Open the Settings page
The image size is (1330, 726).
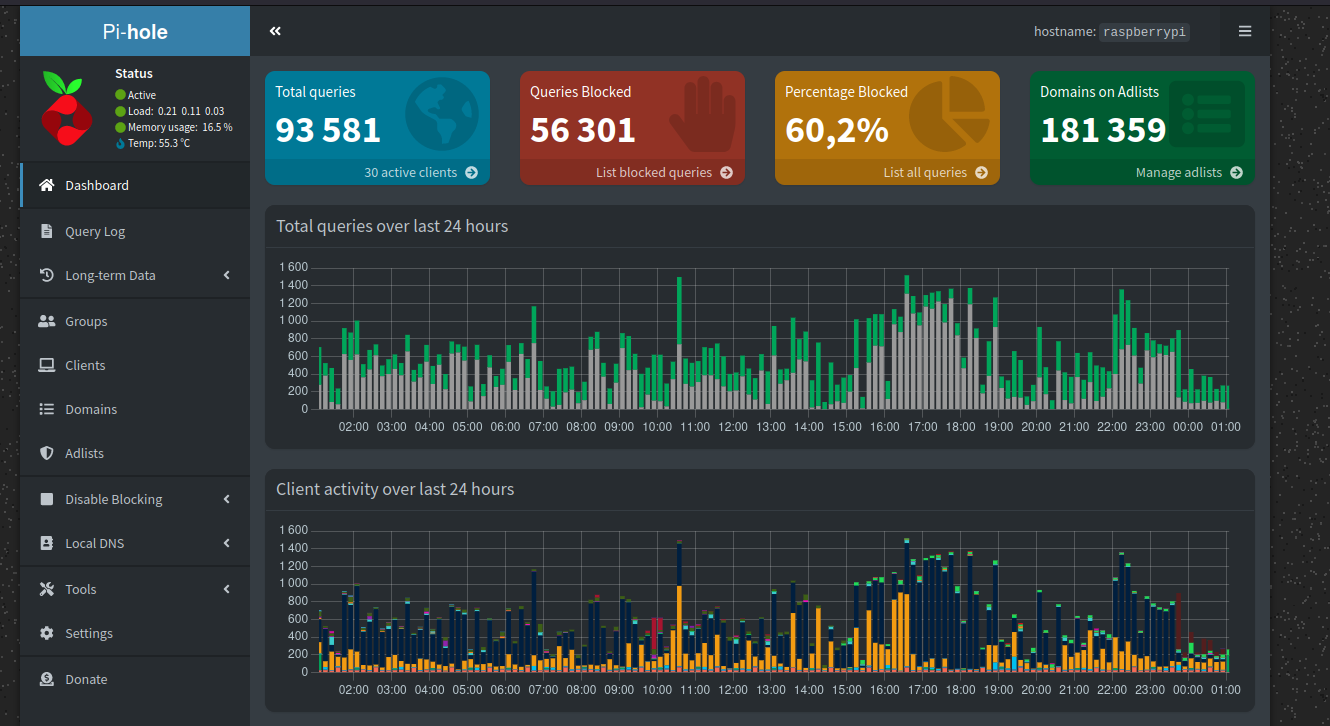point(135,633)
